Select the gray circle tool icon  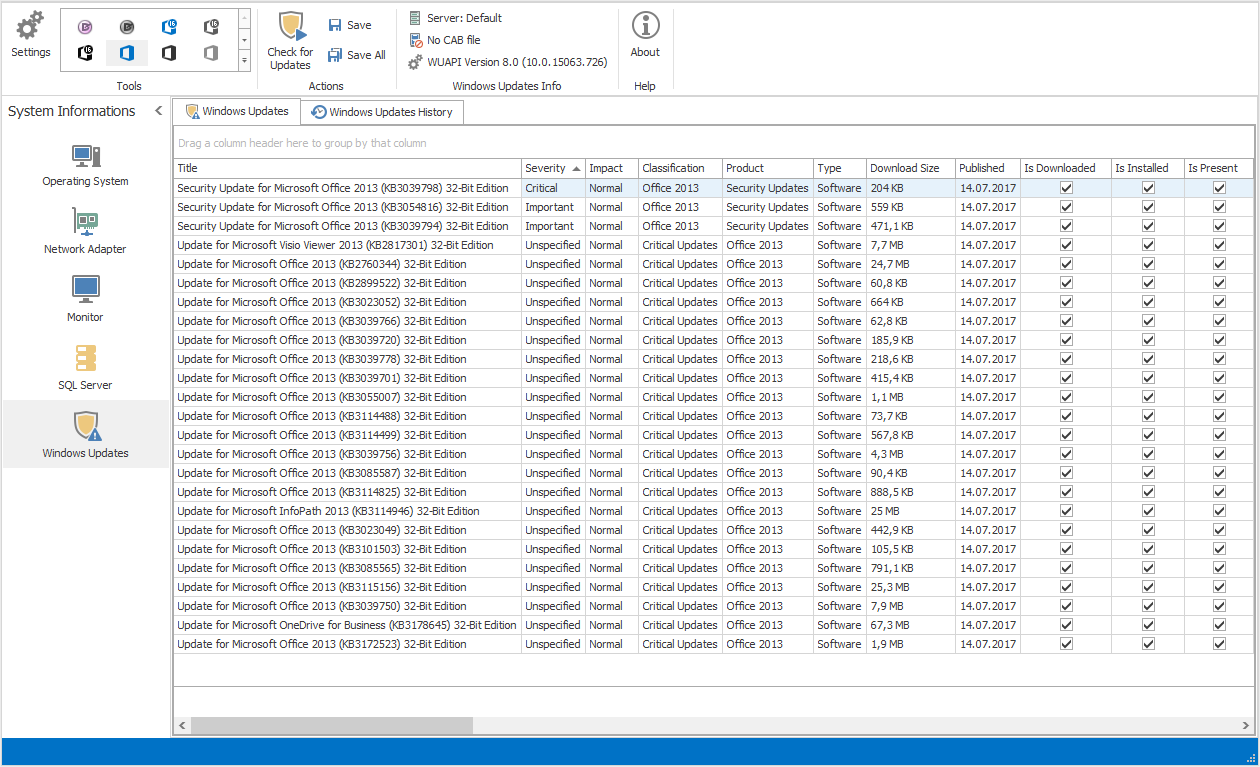[x=127, y=27]
